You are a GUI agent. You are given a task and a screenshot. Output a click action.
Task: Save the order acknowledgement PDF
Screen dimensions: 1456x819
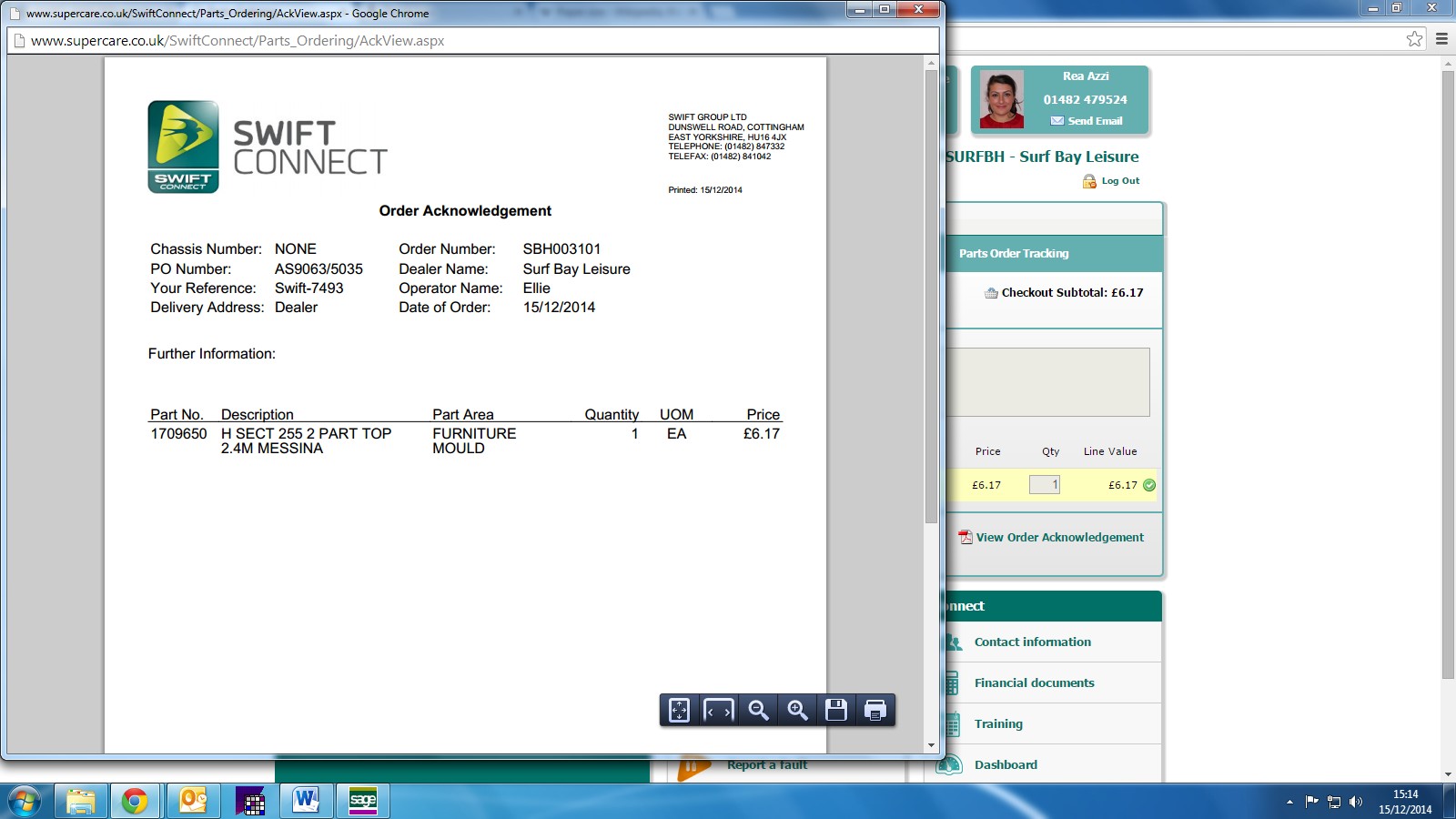click(x=836, y=710)
